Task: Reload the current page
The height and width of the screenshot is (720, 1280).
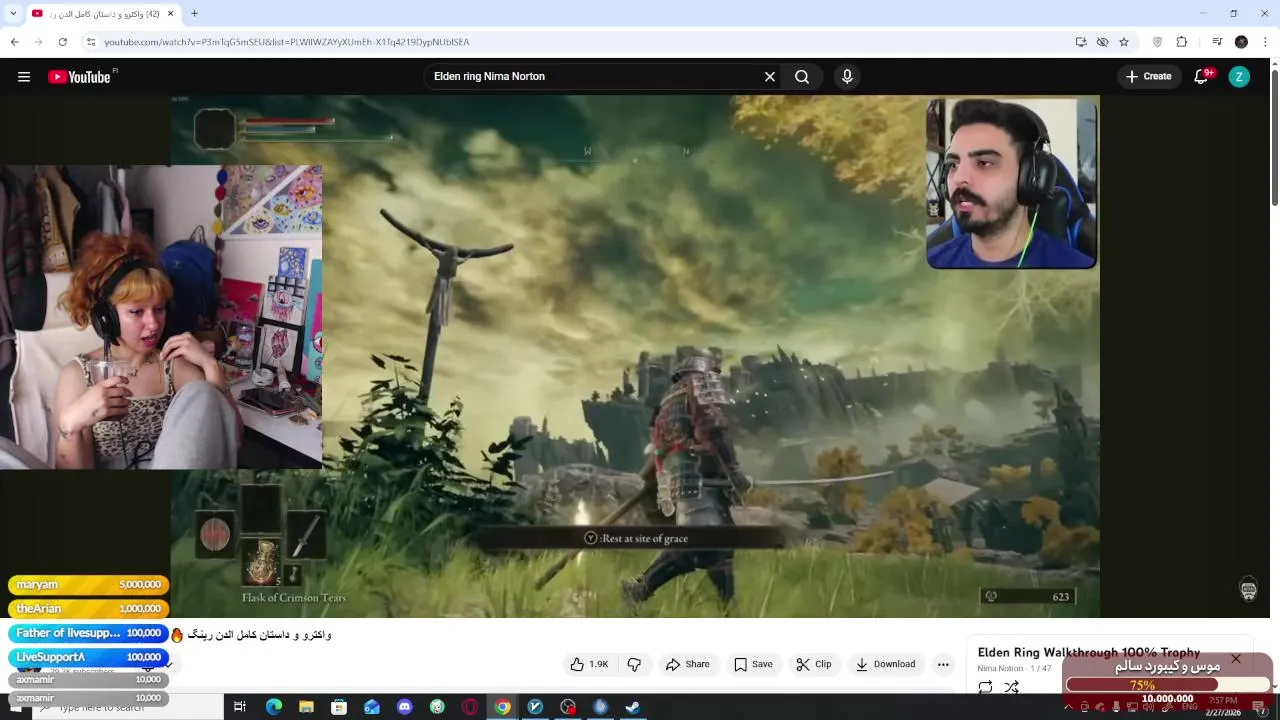Action: pos(62,42)
